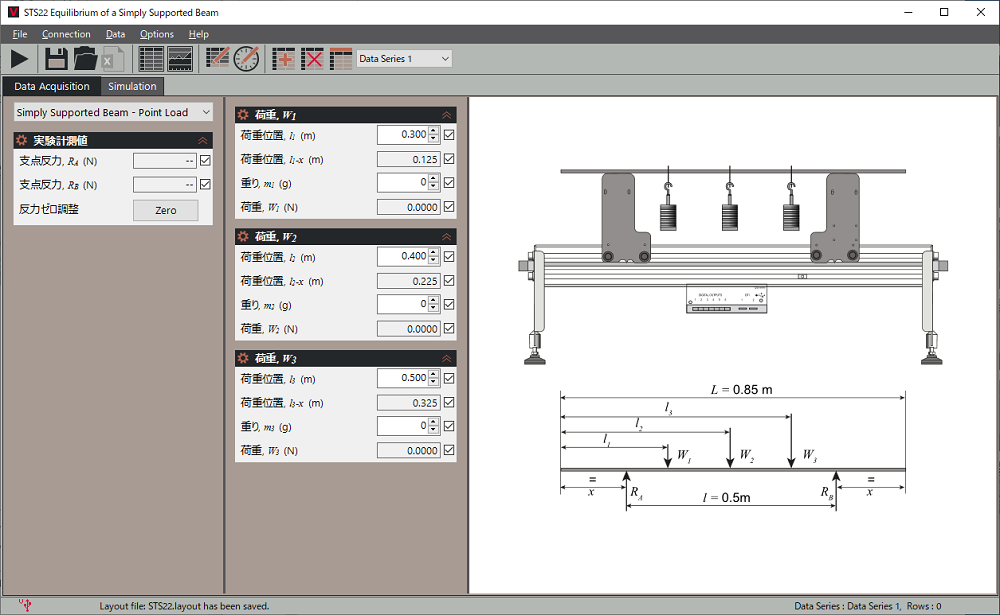Toggle the 荷重位置 l2-x (m) checkbox
This screenshot has width=1000, height=615.
[x=449, y=281]
